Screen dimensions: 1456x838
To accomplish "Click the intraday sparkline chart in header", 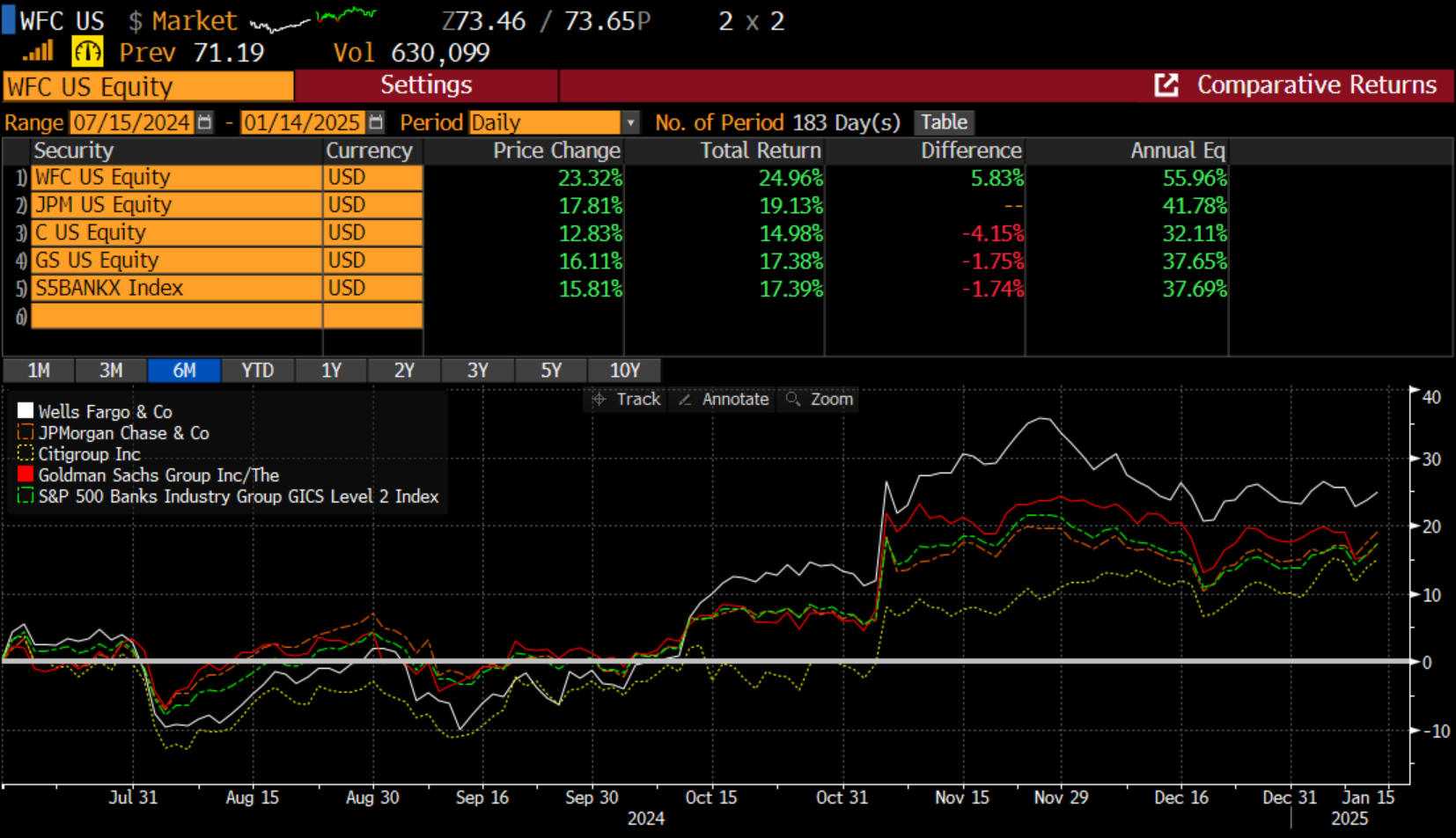I will 313,19.
